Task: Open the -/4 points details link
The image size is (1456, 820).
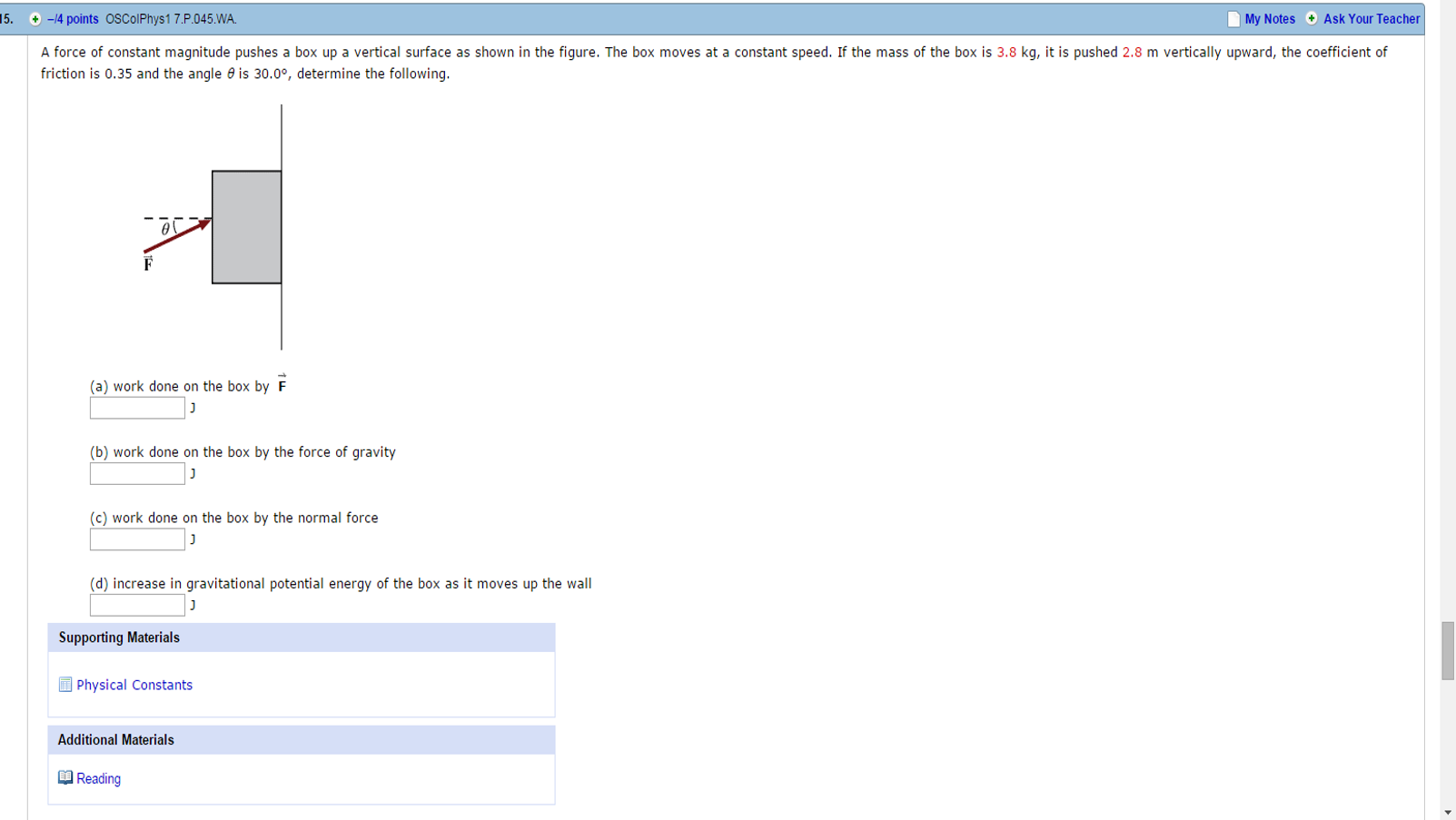Action: 73,19
